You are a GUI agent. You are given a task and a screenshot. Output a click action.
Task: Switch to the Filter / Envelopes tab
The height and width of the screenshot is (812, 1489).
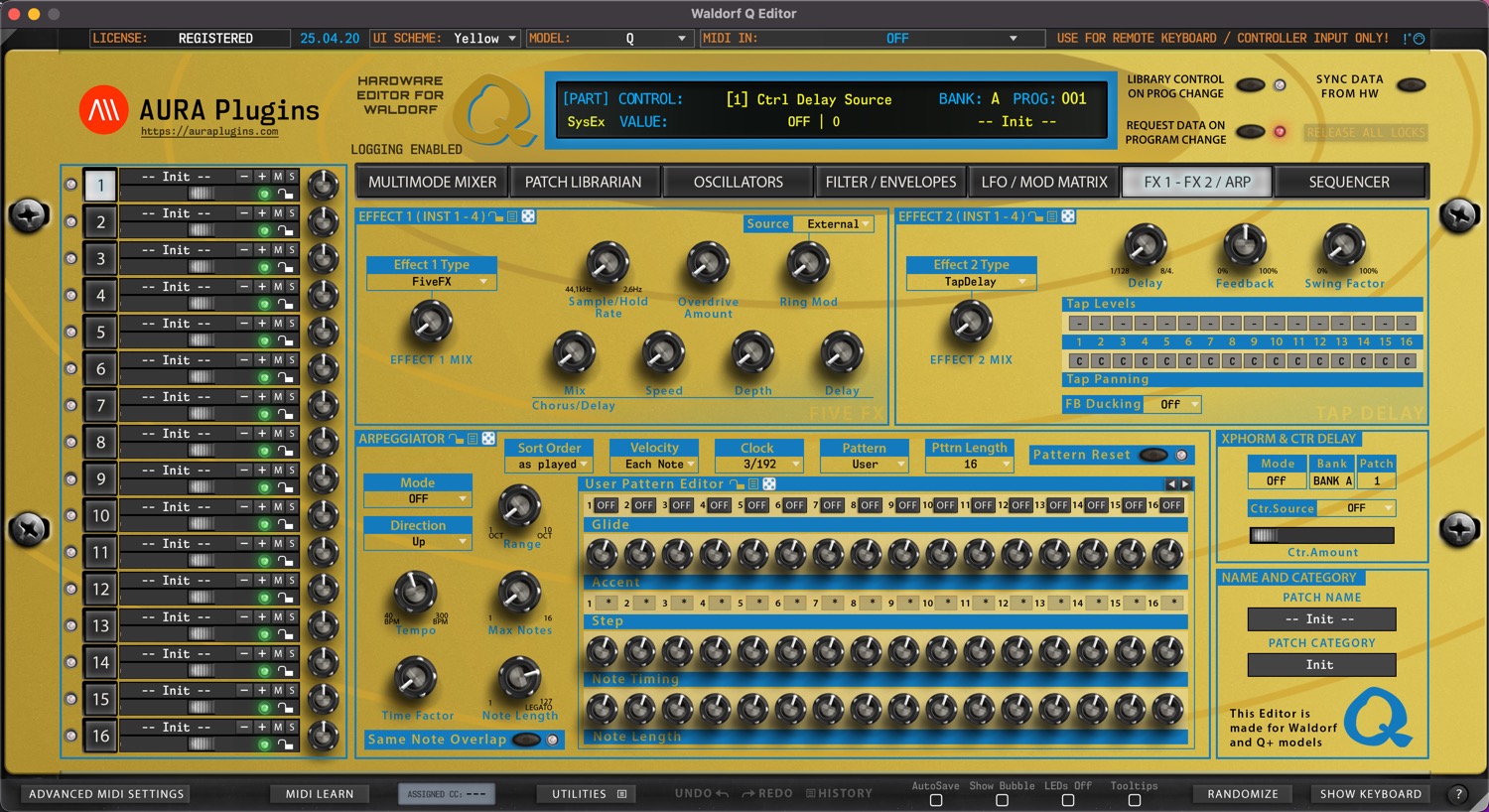pos(891,182)
